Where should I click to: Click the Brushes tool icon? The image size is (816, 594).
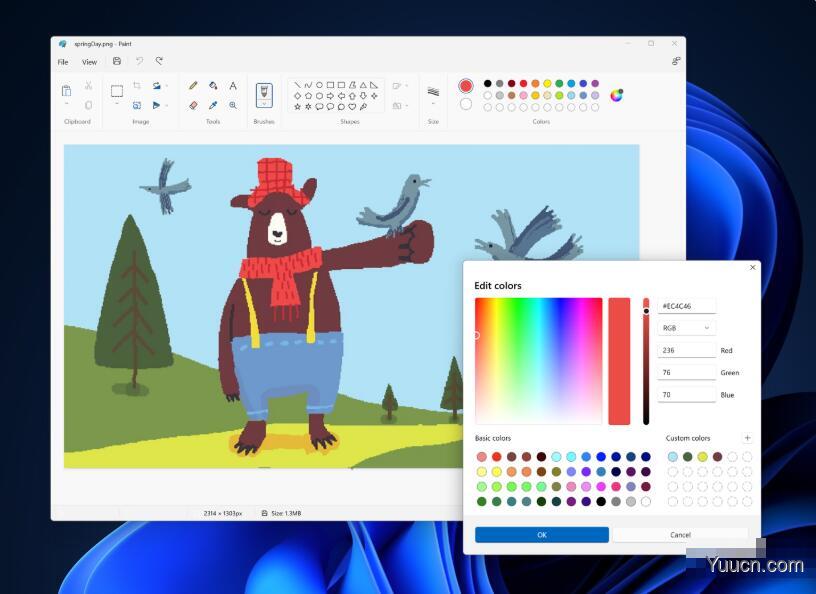(264, 92)
